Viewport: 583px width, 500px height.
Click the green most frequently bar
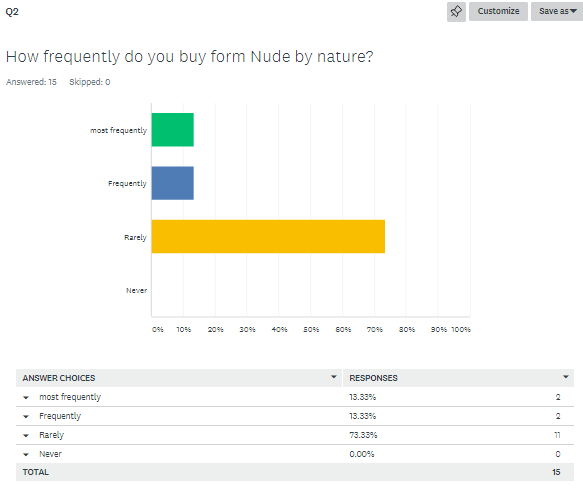point(173,130)
